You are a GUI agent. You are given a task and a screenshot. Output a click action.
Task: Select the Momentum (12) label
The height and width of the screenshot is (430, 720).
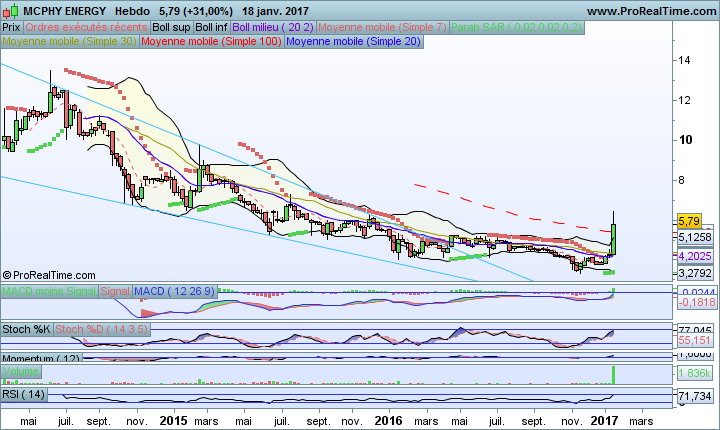point(41,358)
